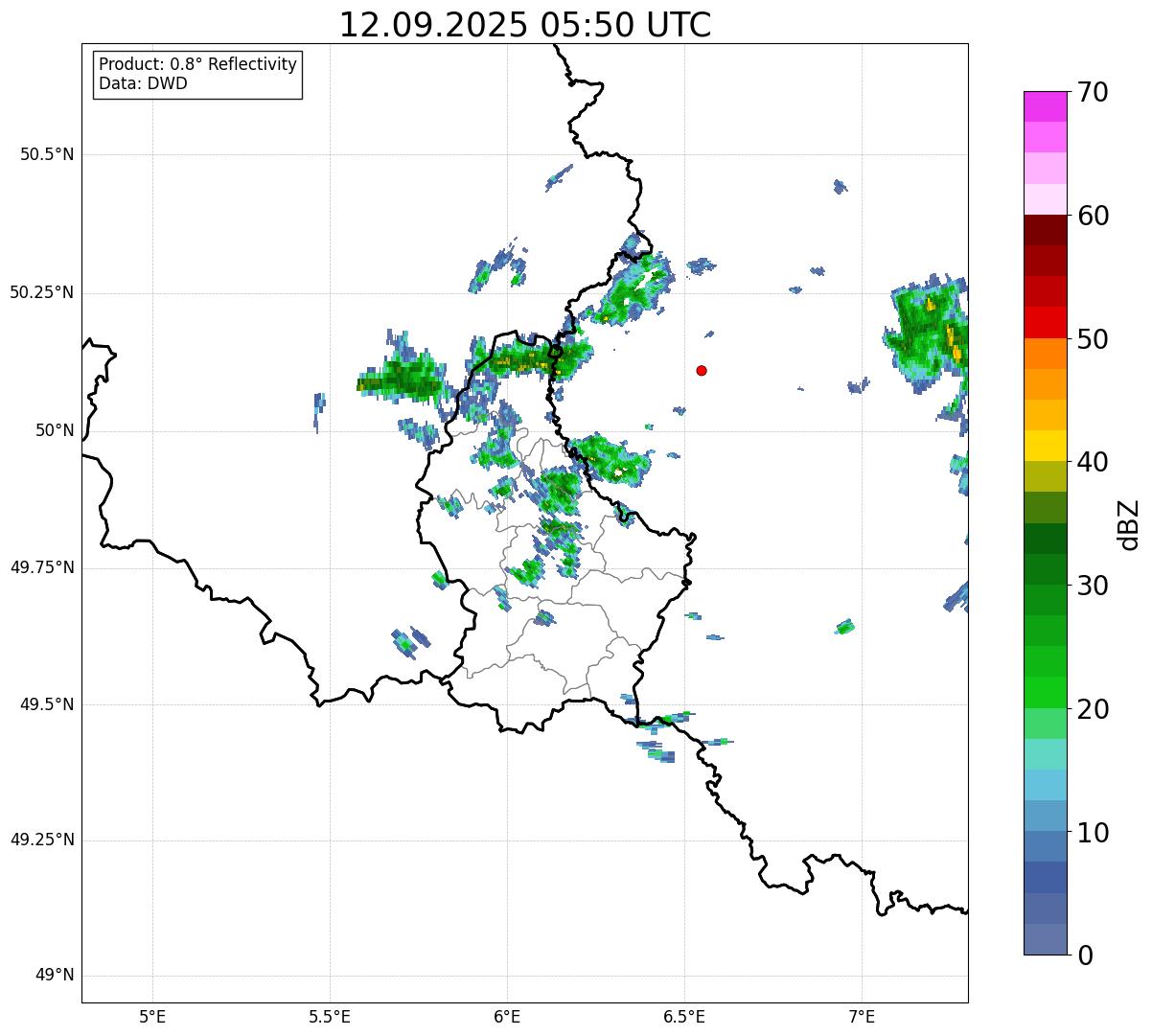Select the dark red colorbar segment below 60

point(1045,230)
